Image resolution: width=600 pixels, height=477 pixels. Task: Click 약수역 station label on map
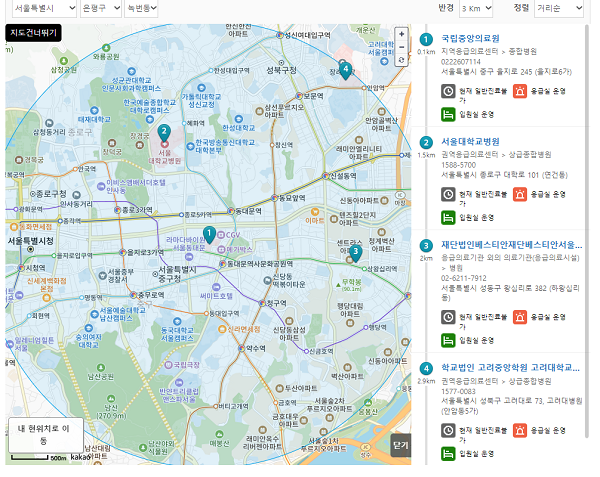256,348
